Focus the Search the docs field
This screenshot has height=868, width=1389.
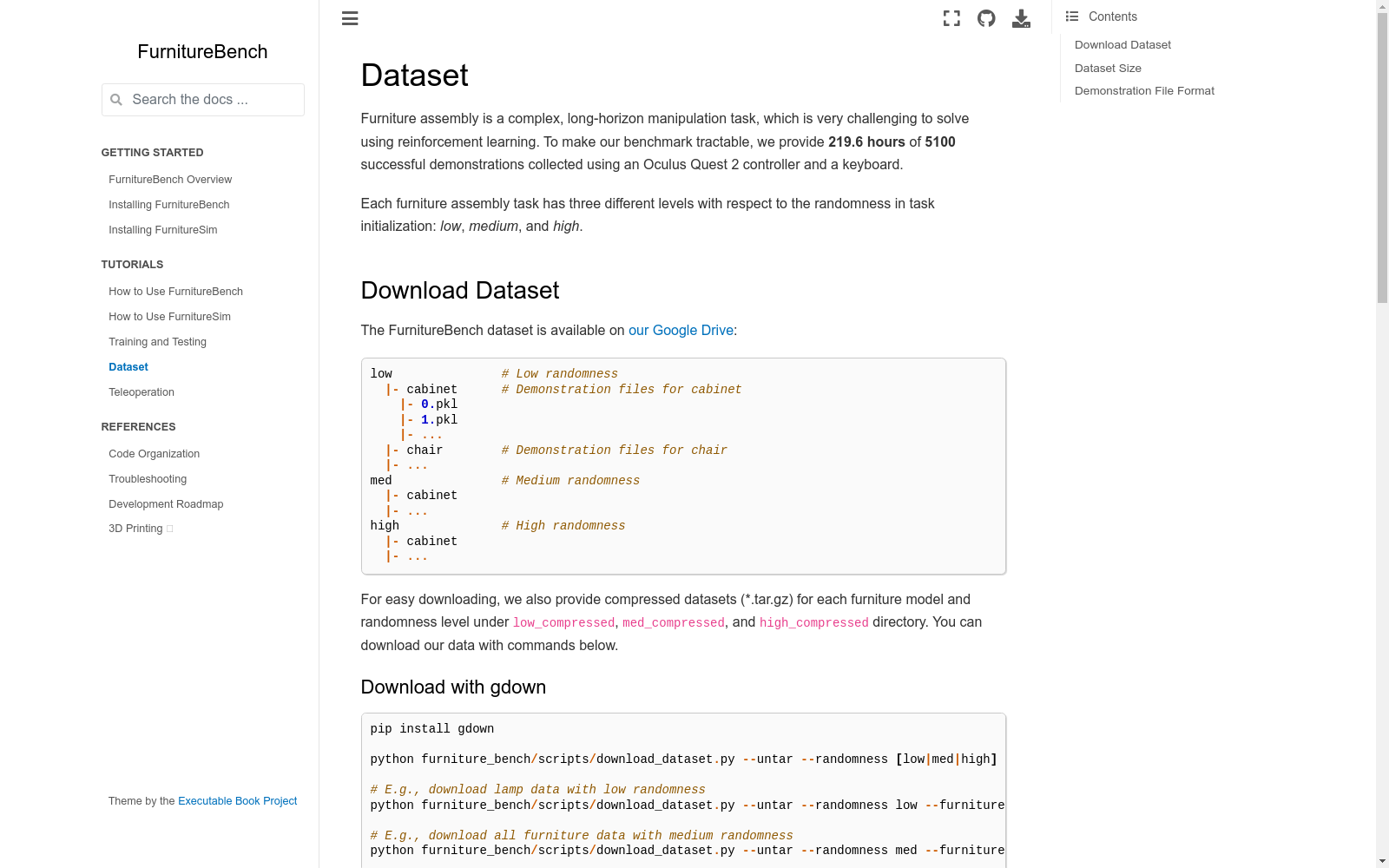click(x=203, y=100)
